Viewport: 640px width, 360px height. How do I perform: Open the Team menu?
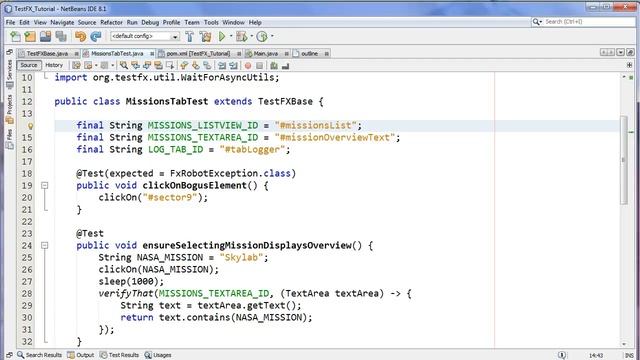point(192,22)
